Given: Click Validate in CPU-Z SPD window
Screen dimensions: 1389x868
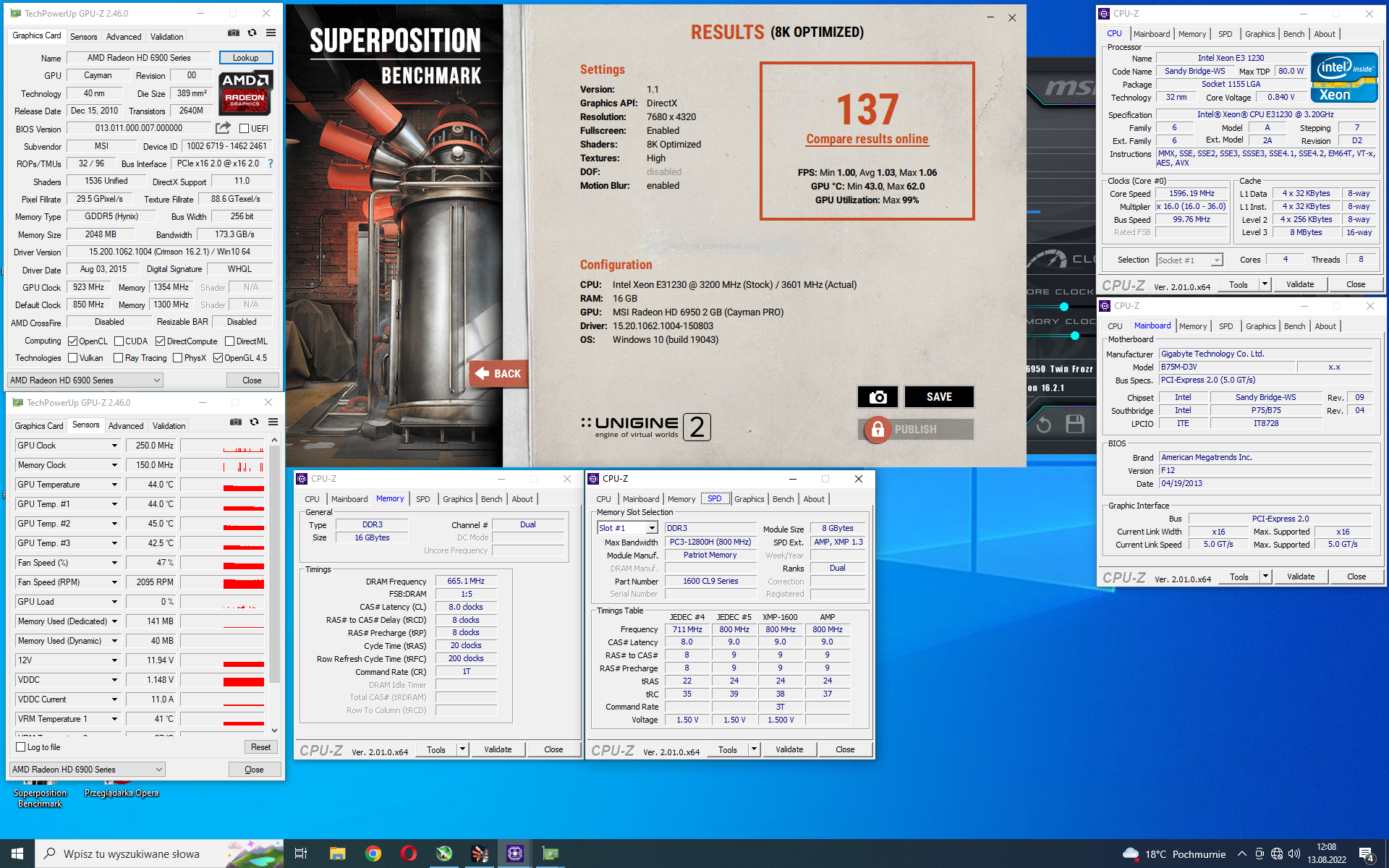Looking at the screenshot, I should click(x=789, y=749).
